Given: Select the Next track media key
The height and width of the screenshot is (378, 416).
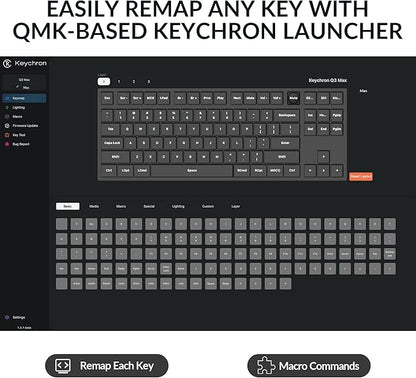Looking at the screenshot, I should point(237,98).
